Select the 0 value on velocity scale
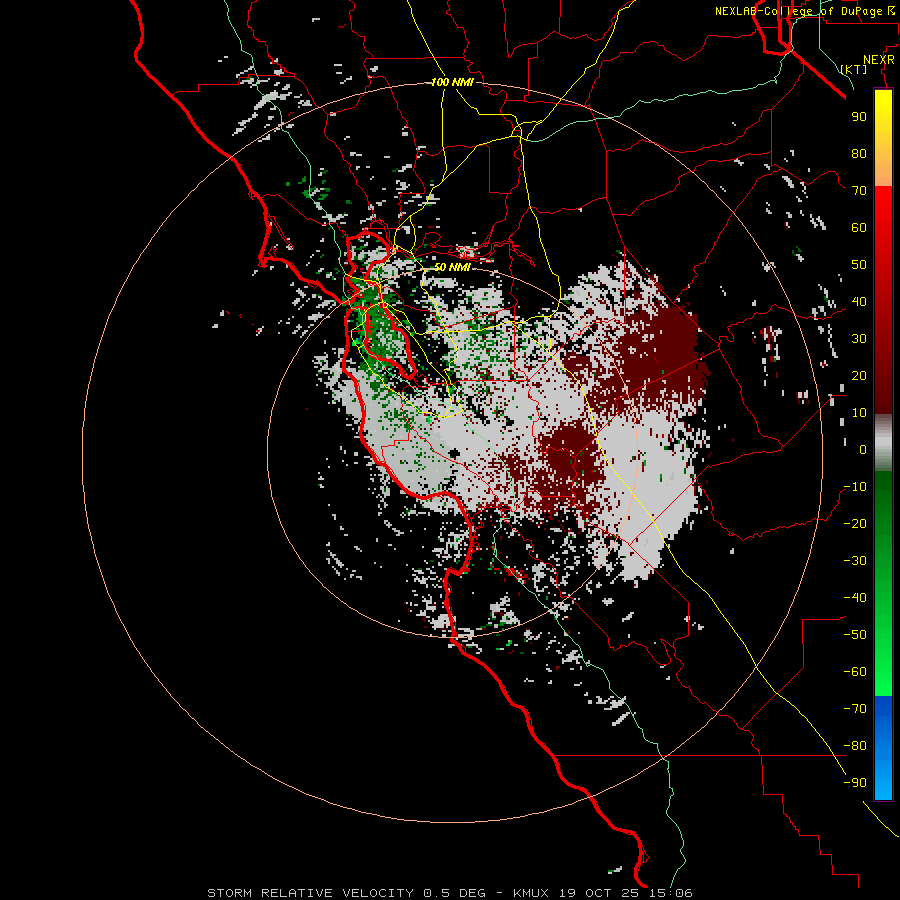Screen dimensions: 900x900 coord(863,450)
